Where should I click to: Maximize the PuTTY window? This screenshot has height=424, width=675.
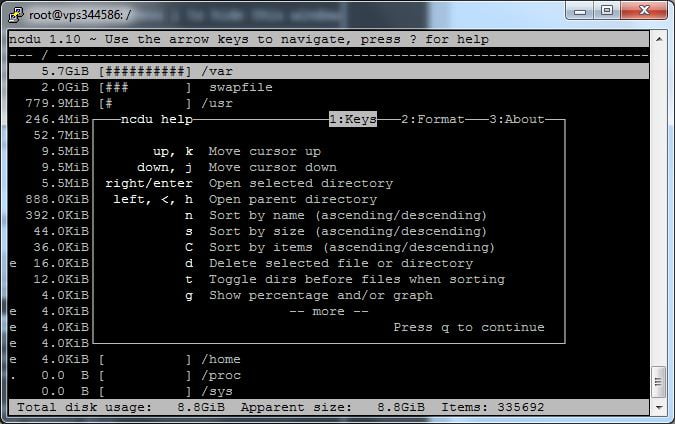point(607,11)
